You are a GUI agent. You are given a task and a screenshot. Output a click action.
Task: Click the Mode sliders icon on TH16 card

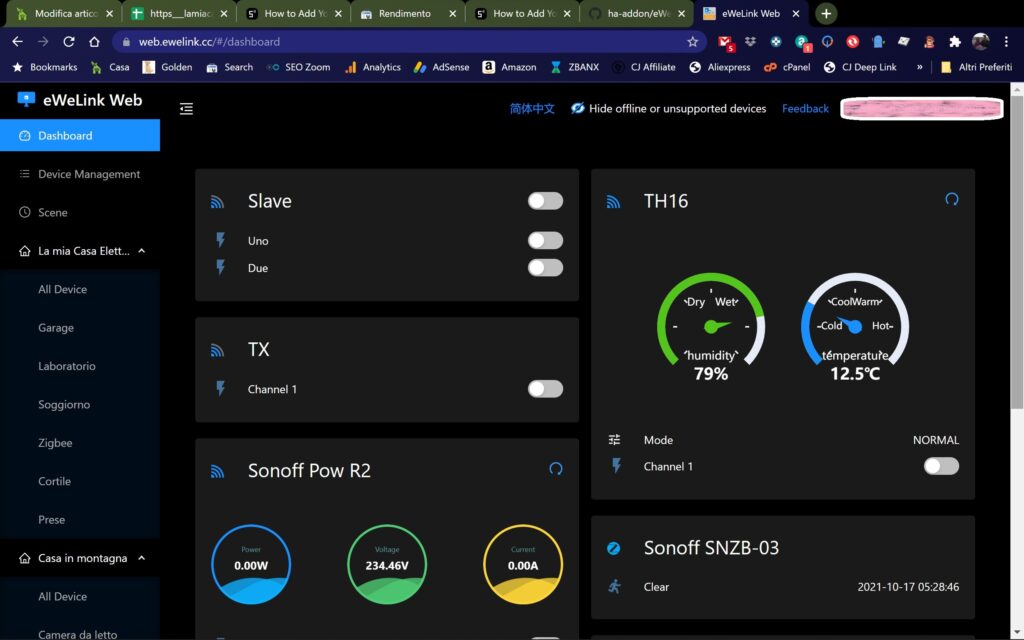[x=615, y=440]
